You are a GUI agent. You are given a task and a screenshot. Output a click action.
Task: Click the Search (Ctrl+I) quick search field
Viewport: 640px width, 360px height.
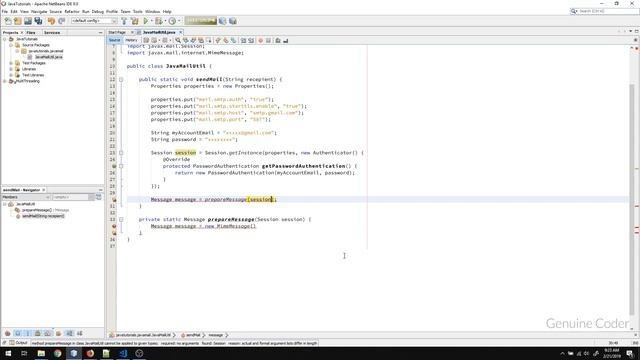(x=608, y=11)
